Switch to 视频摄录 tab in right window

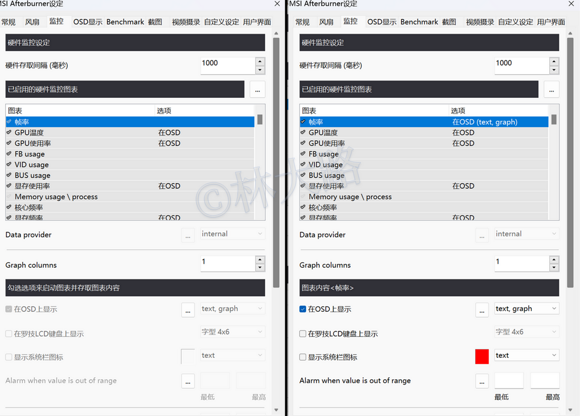coord(480,22)
